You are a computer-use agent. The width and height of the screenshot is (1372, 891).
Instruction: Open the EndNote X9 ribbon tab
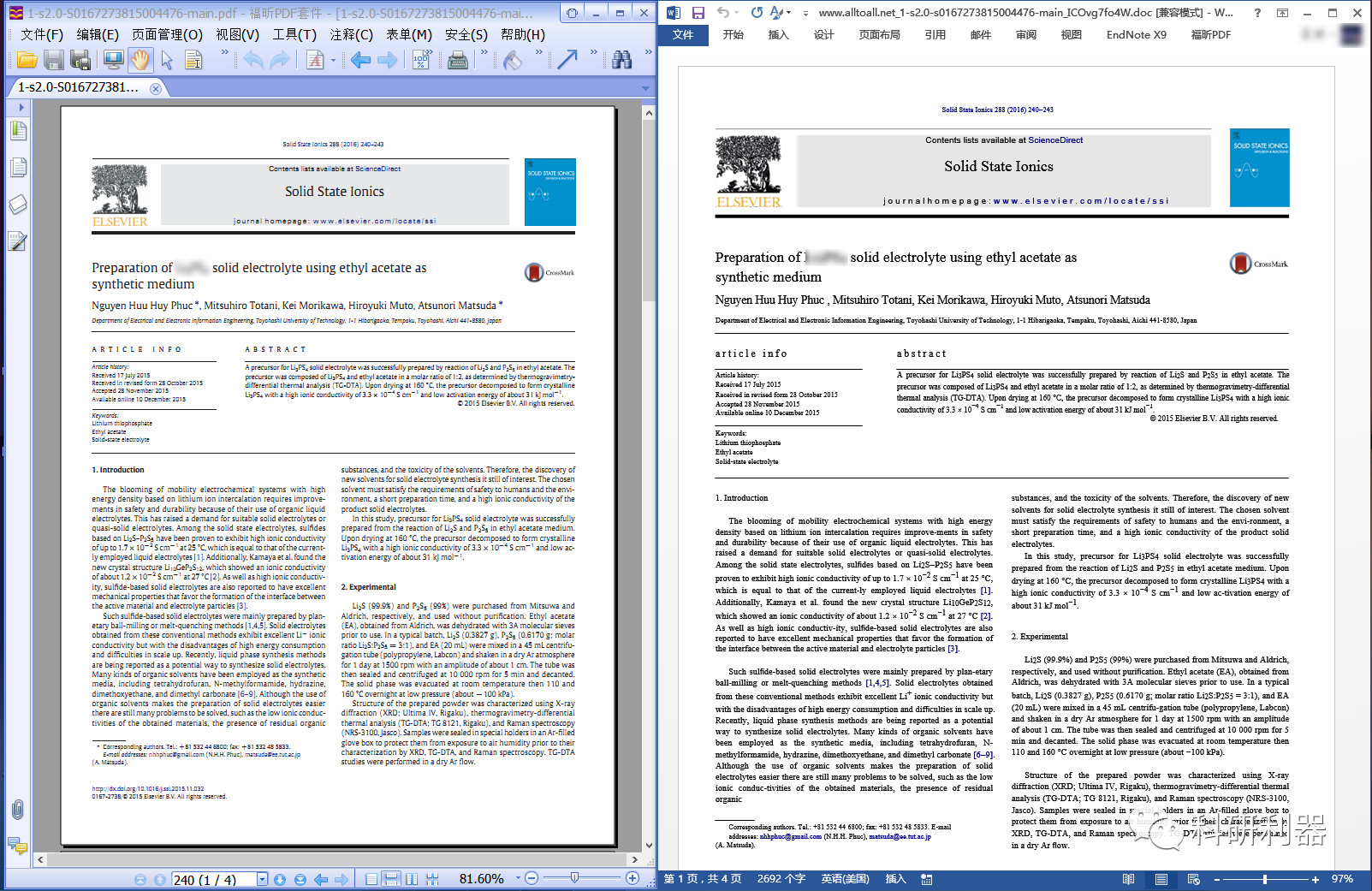(1136, 35)
